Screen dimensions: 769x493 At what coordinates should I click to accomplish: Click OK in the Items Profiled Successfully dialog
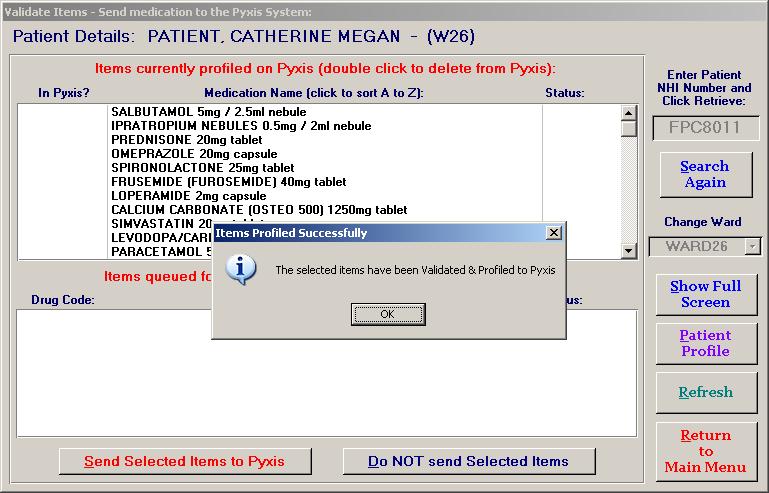(388, 314)
